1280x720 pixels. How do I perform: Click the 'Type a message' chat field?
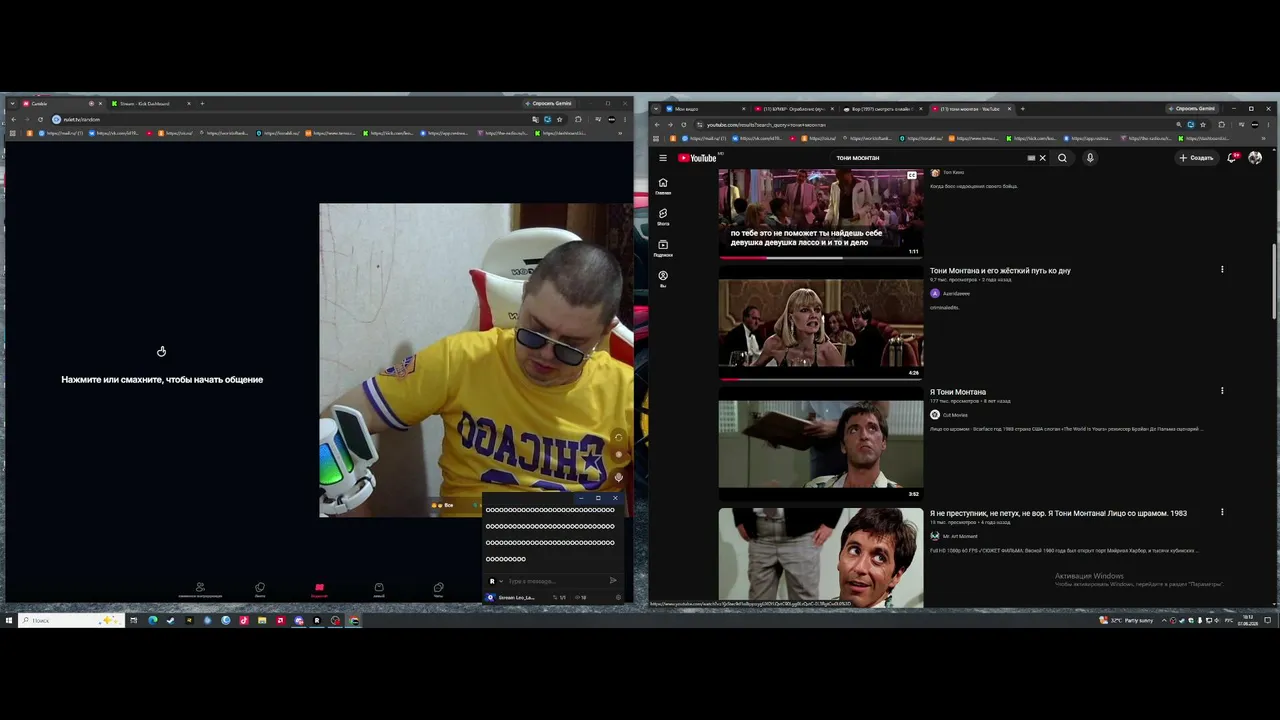click(555, 581)
